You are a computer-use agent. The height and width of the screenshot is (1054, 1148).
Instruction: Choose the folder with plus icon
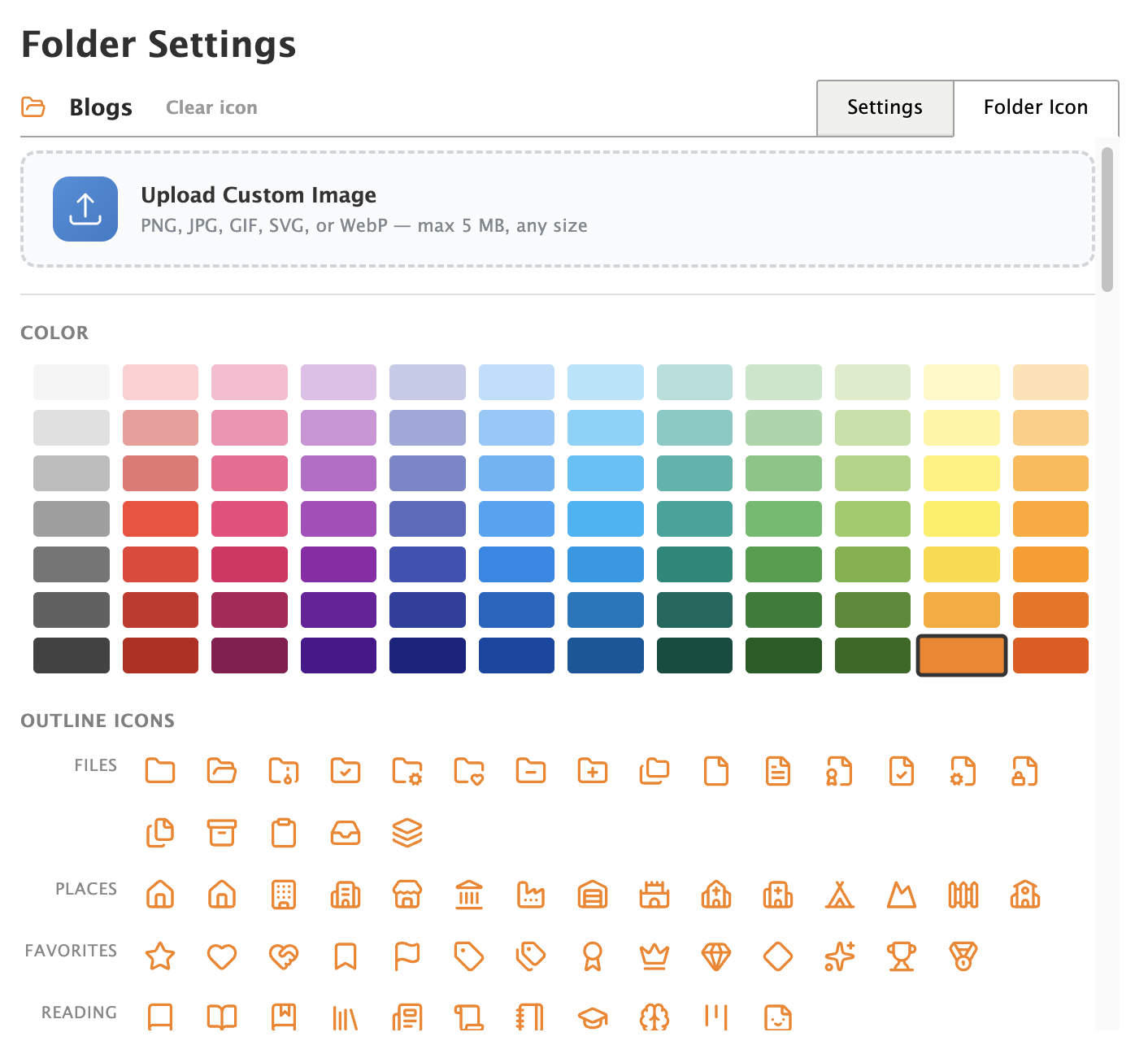[x=593, y=771]
